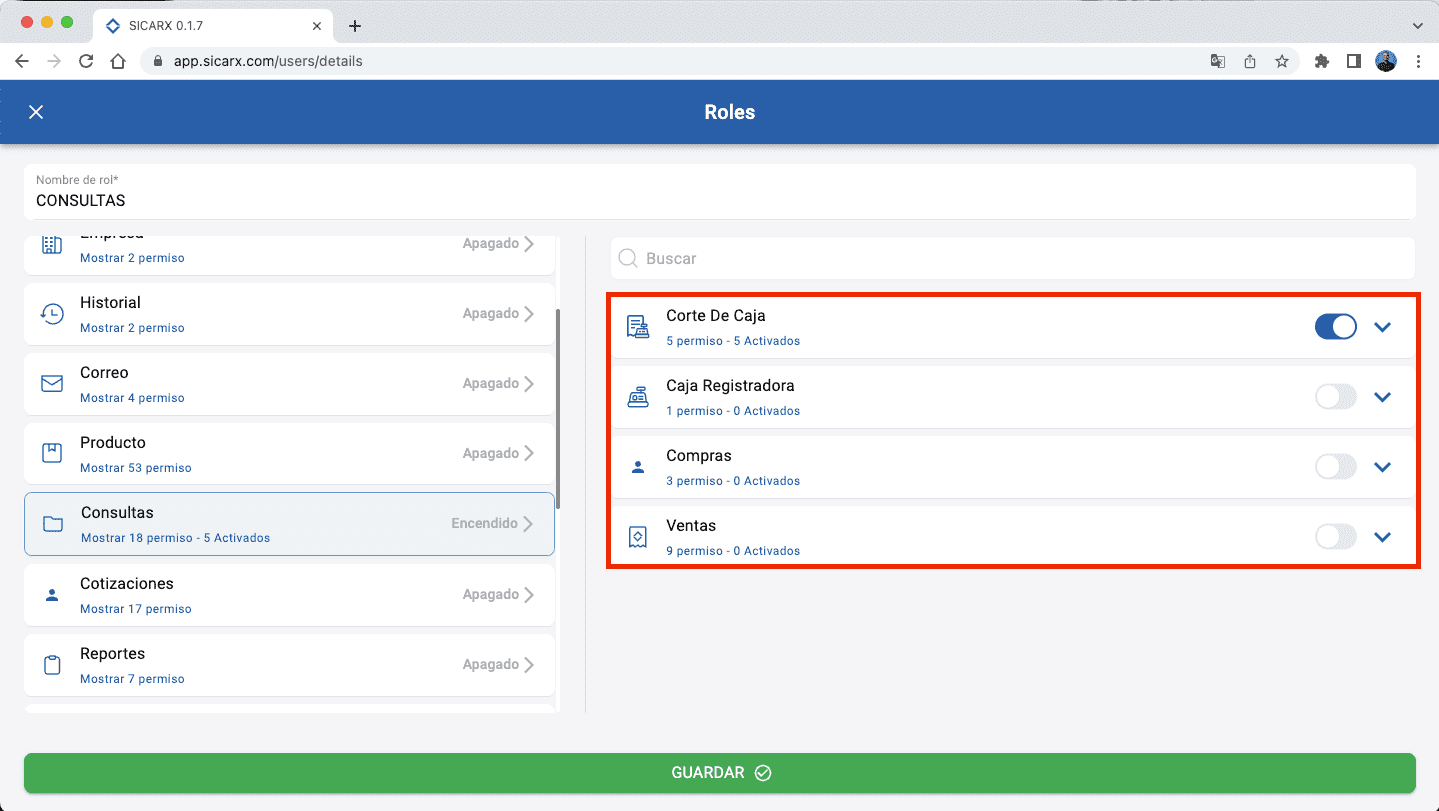
Task: Select the Cotizaciones category in the list
Action: tap(289, 595)
